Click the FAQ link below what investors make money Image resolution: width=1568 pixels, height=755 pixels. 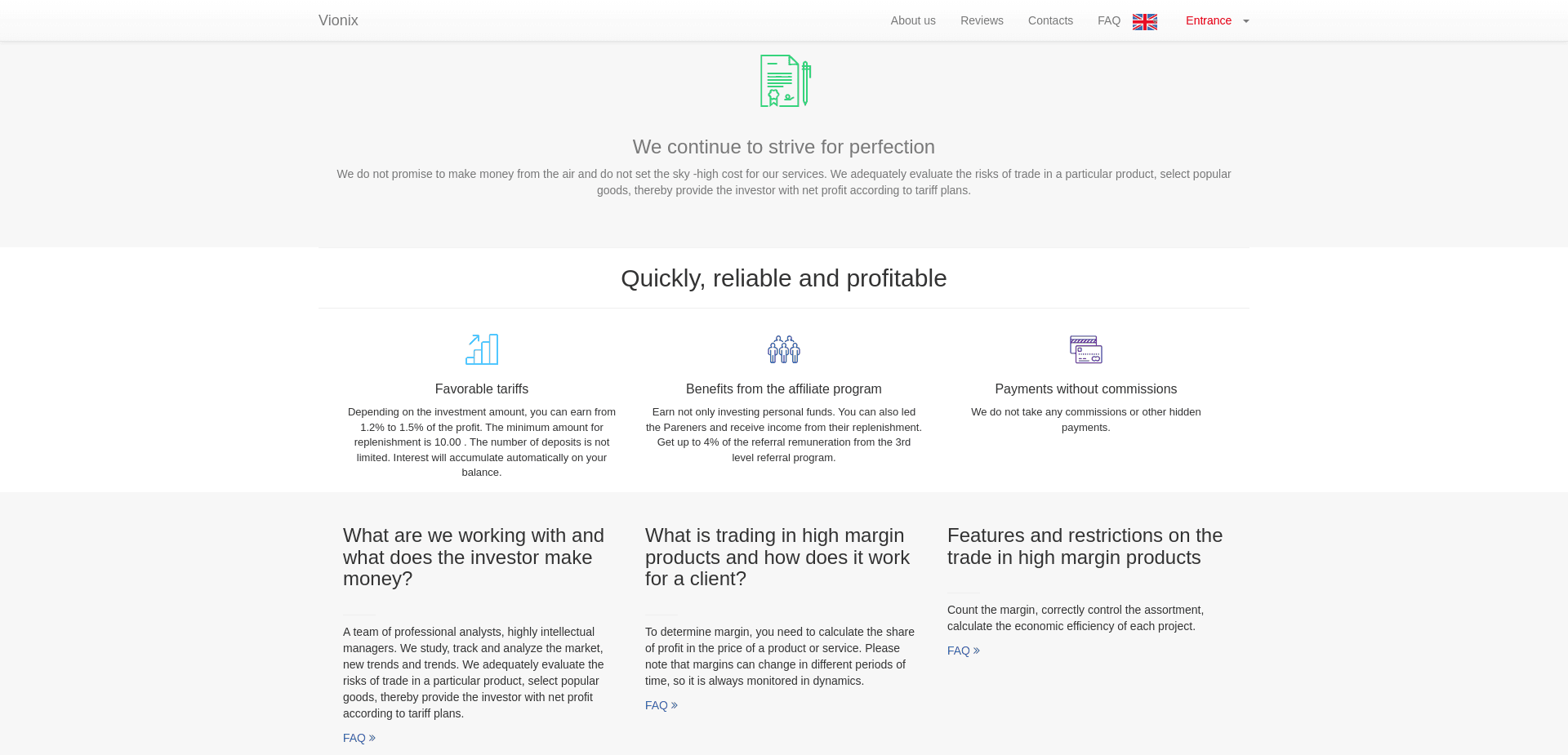click(x=354, y=737)
